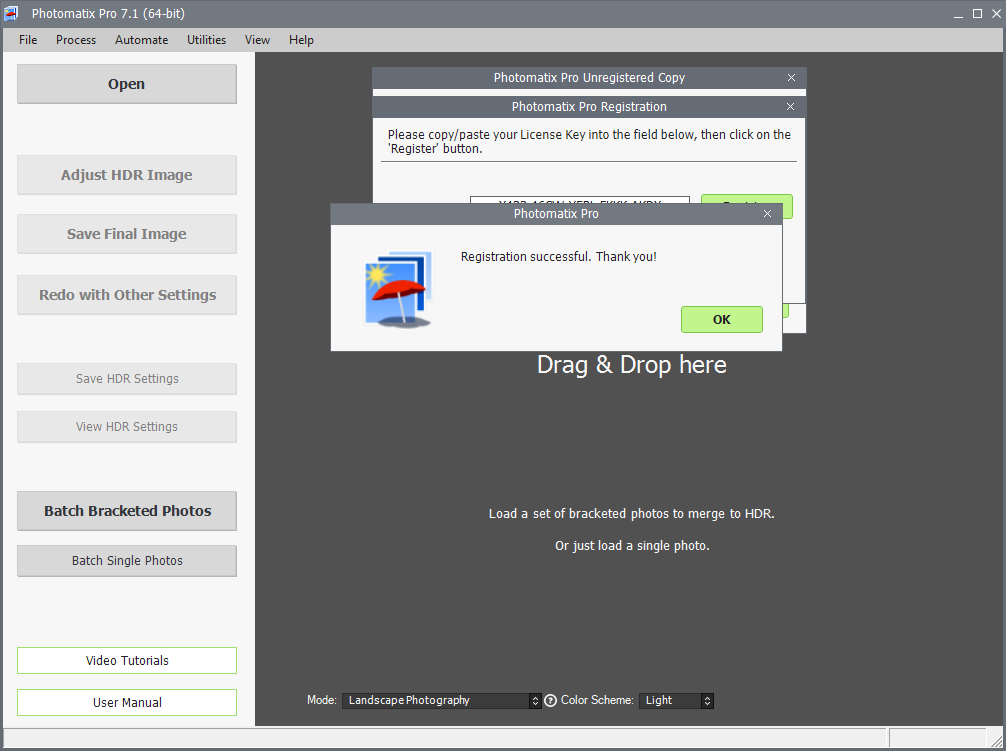
Task: Click the Register button in the Registration window
Action: 747,199
